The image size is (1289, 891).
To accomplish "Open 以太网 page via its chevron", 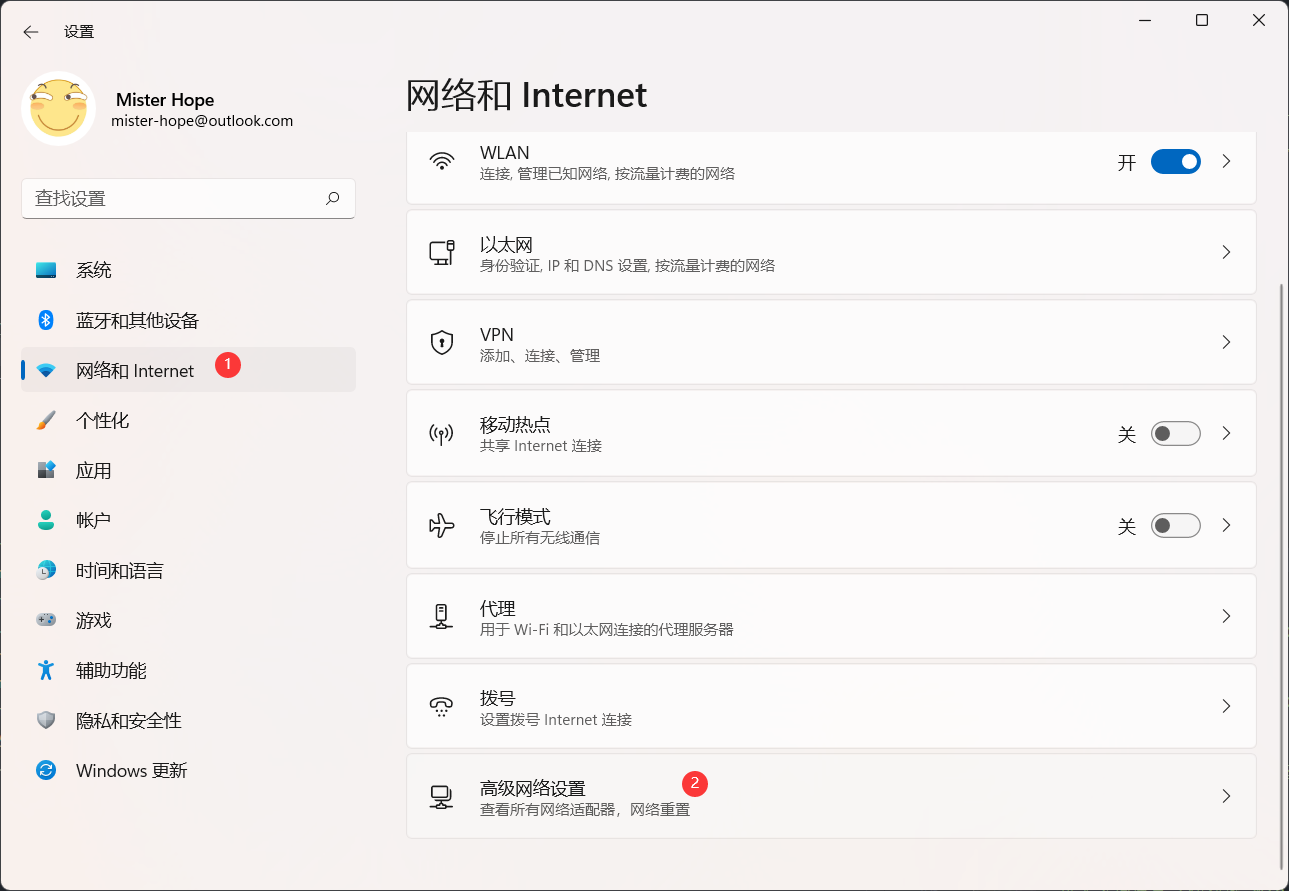I will 1226,252.
